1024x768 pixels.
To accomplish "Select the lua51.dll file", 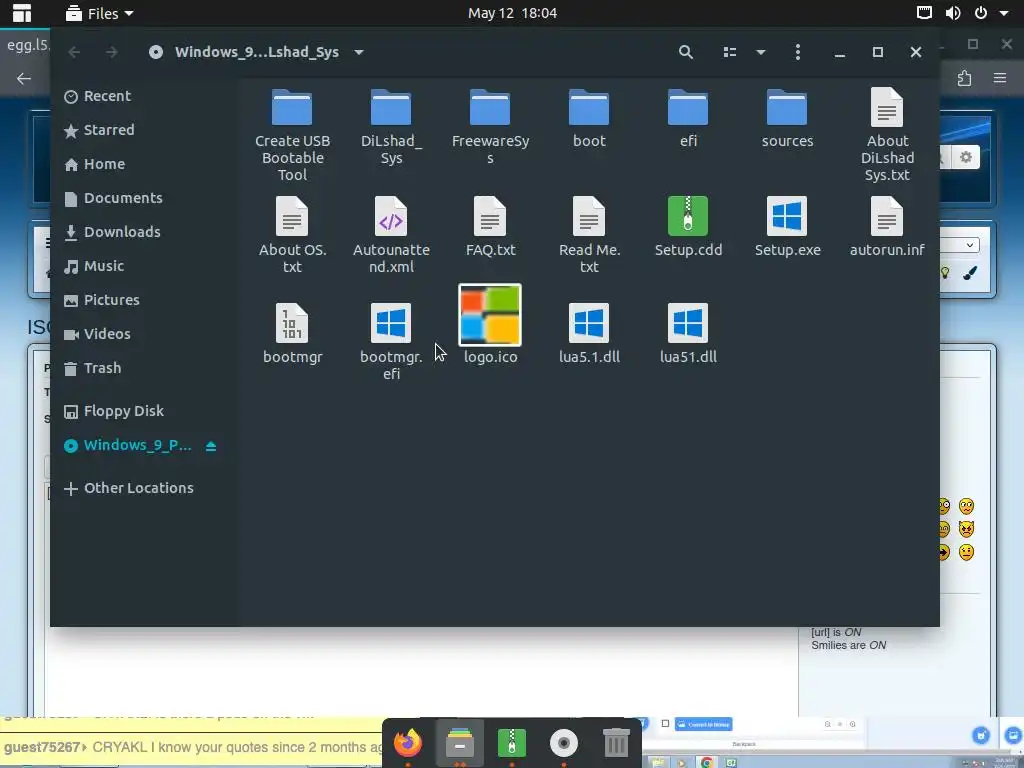I will click(x=688, y=333).
